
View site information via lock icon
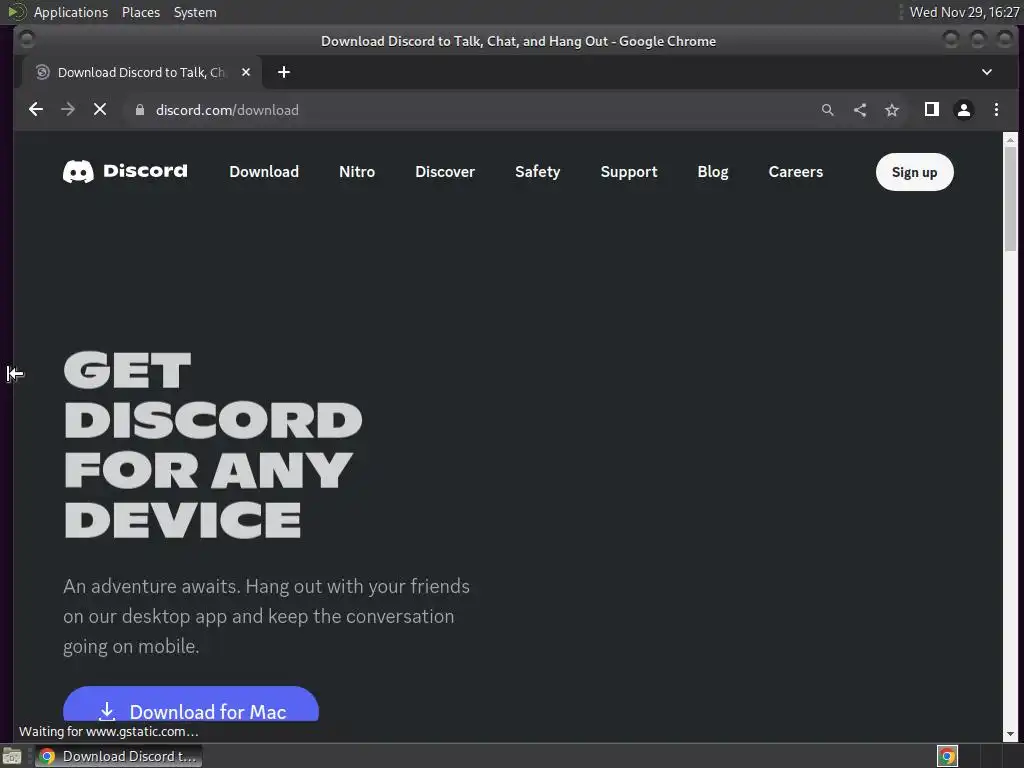(x=139, y=110)
